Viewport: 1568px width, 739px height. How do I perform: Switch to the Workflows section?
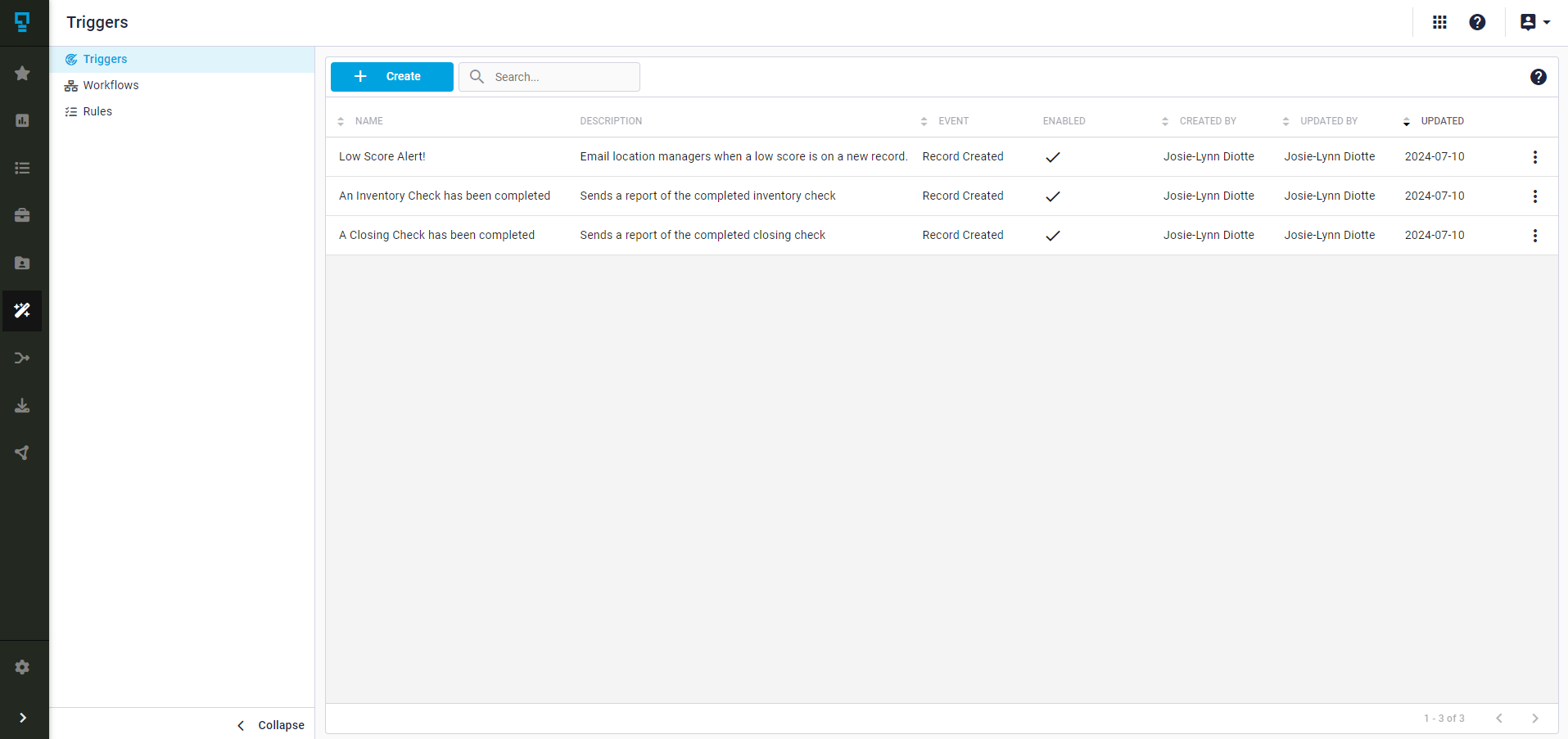tap(110, 85)
